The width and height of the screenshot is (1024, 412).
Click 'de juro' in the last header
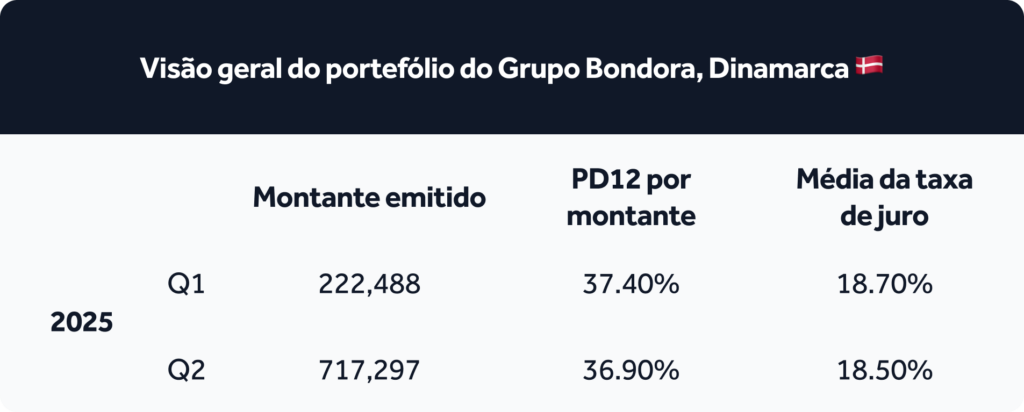884,217
